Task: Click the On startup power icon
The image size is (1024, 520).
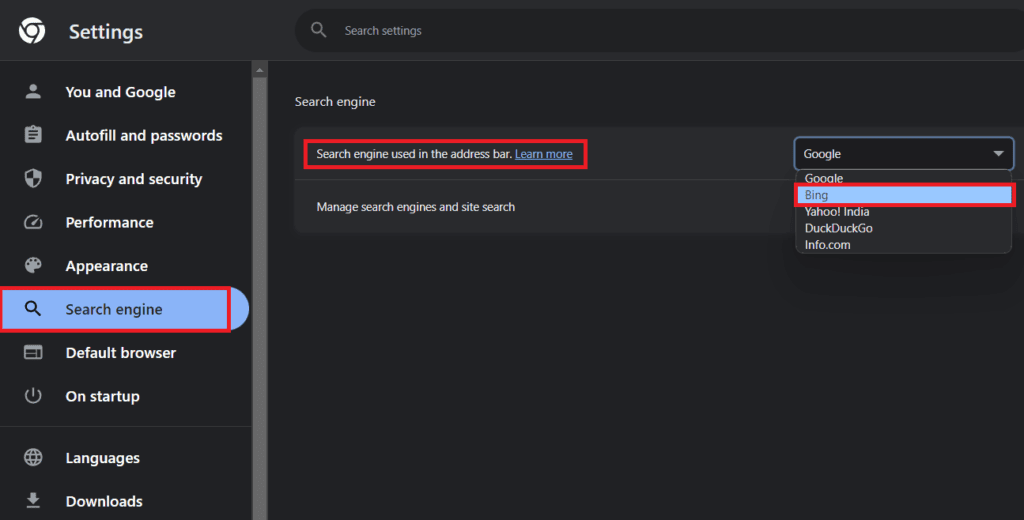Action: click(33, 396)
